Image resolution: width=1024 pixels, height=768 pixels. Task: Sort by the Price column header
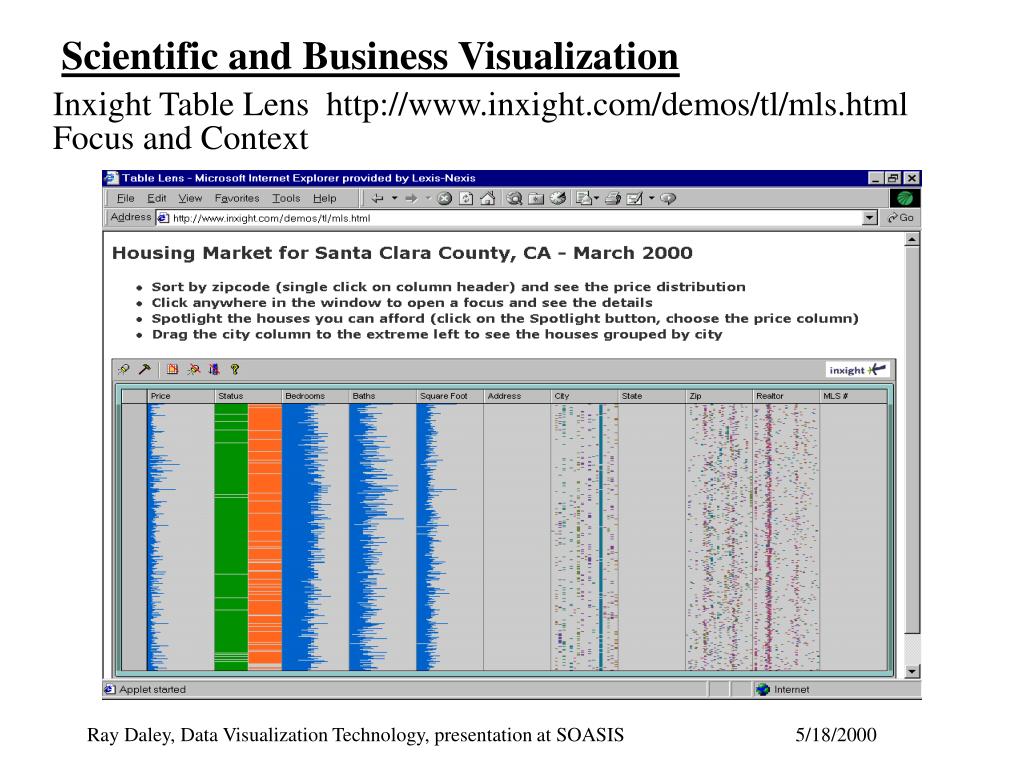click(x=181, y=396)
